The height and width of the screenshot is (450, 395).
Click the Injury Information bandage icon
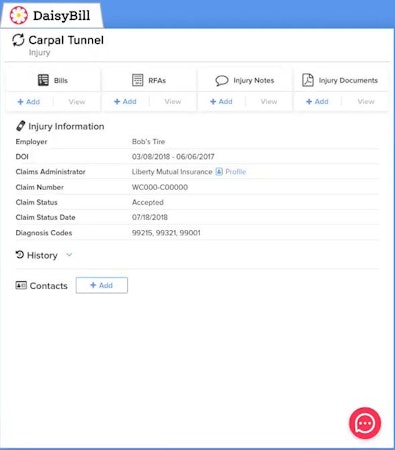(21, 126)
